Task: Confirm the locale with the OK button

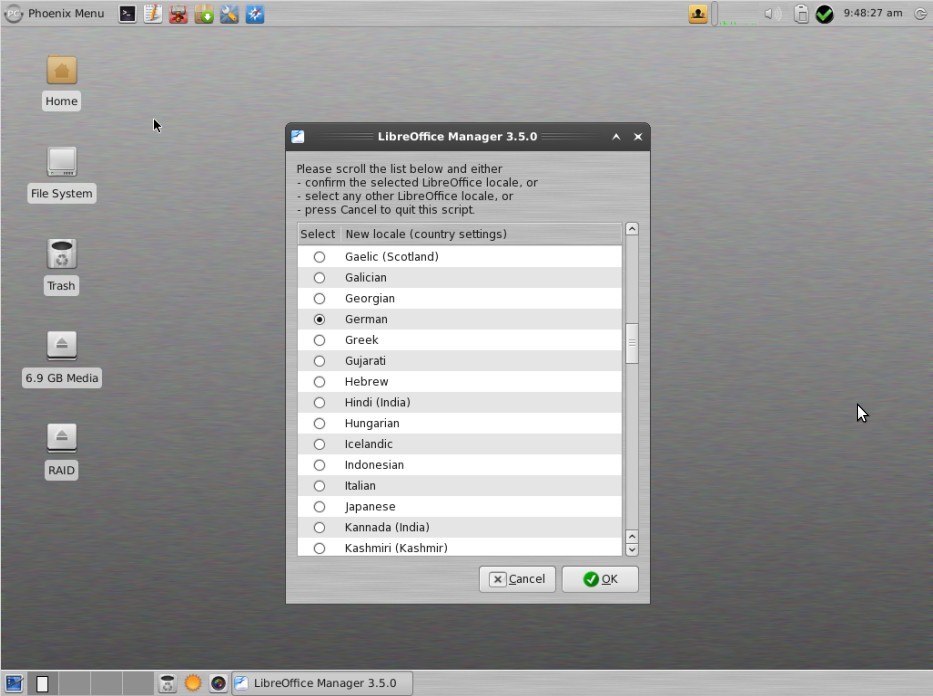Action: pyautogui.click(x=600, y=579)
